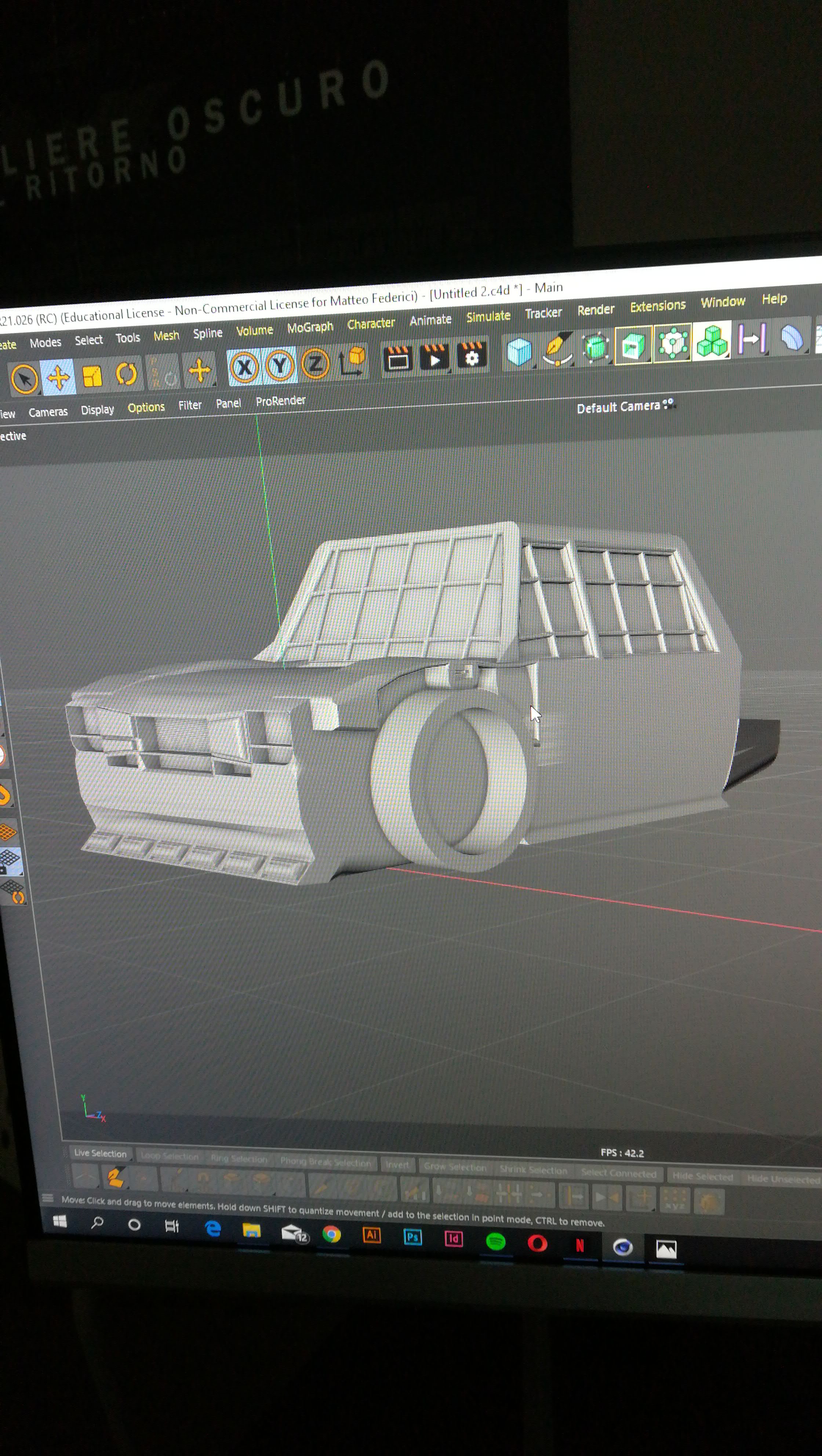822x1456 pixels.
Task: Open viewport Filter menu
Action: (189, 405)
